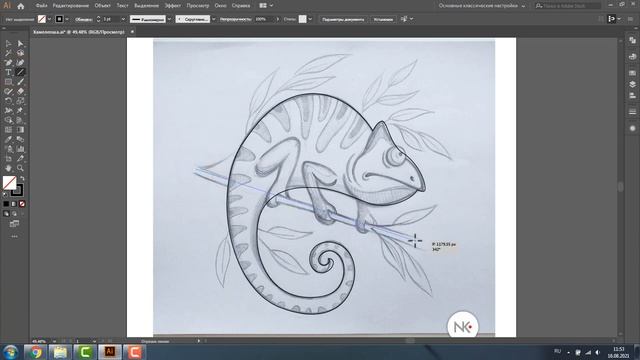Open Google Chrome from the taskbar
640x360 pixels.
36,352
